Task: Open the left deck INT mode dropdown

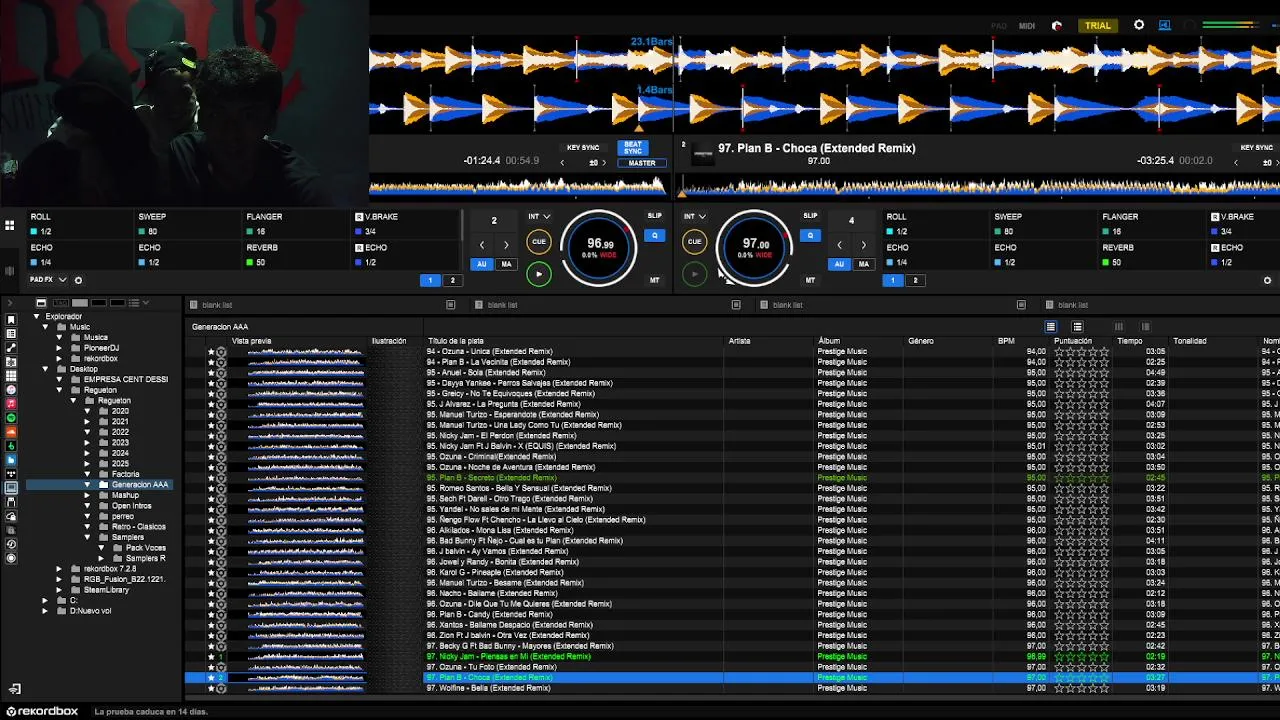Action: [x=539, y=216]
